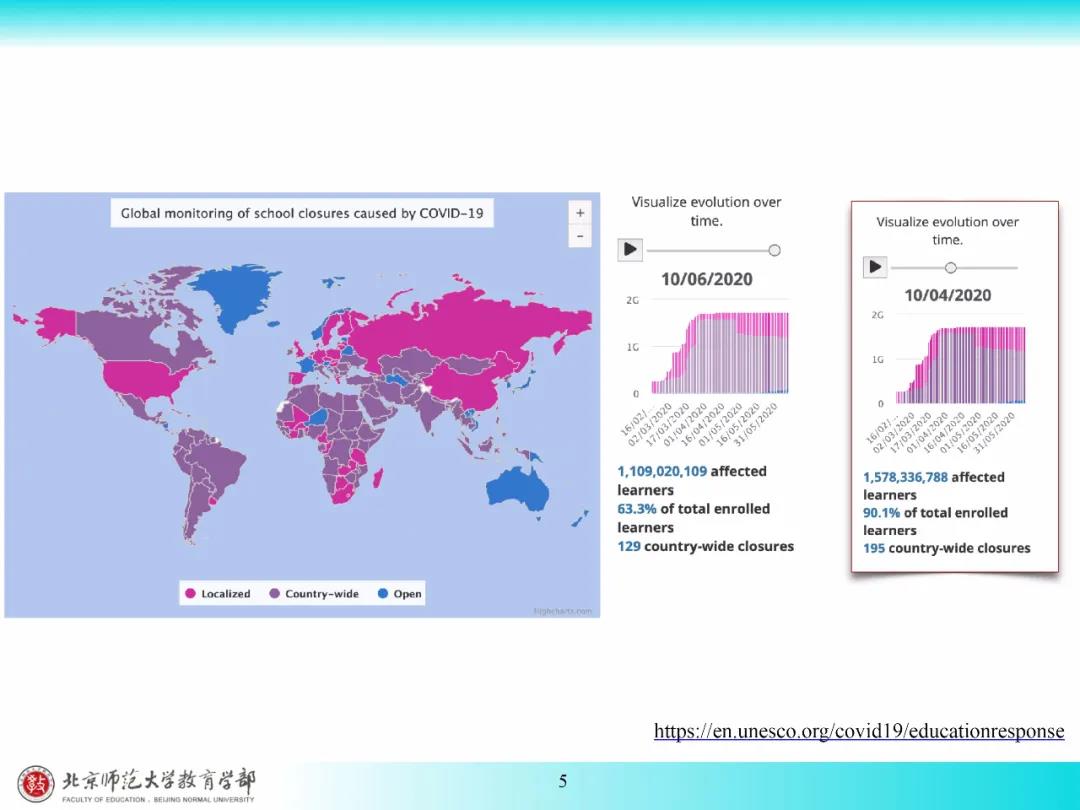The image size is (1080, 810).
Task: Click the '195 country-wide closures' line
Action: (947, 548)
